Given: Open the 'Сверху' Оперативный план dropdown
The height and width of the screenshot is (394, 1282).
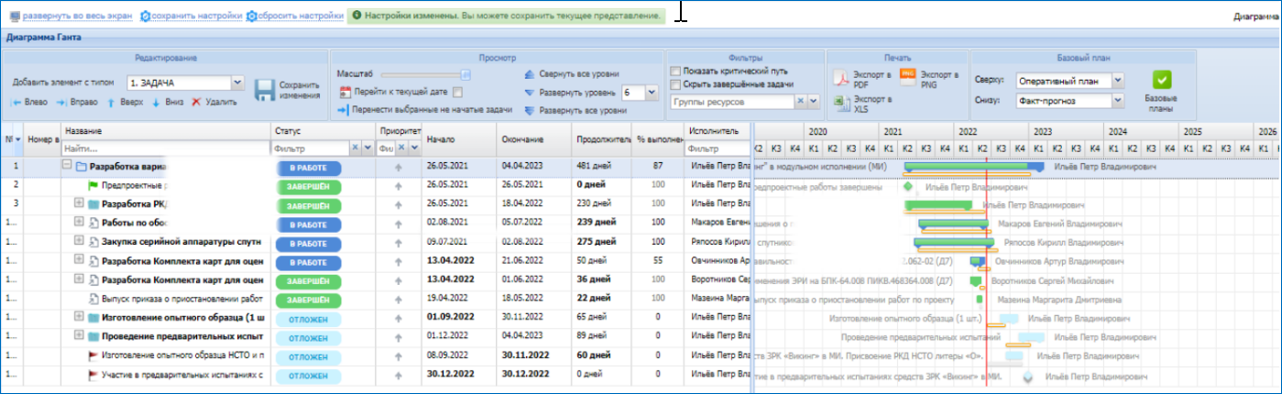Looking at the screenshot, I should 1117,80.
